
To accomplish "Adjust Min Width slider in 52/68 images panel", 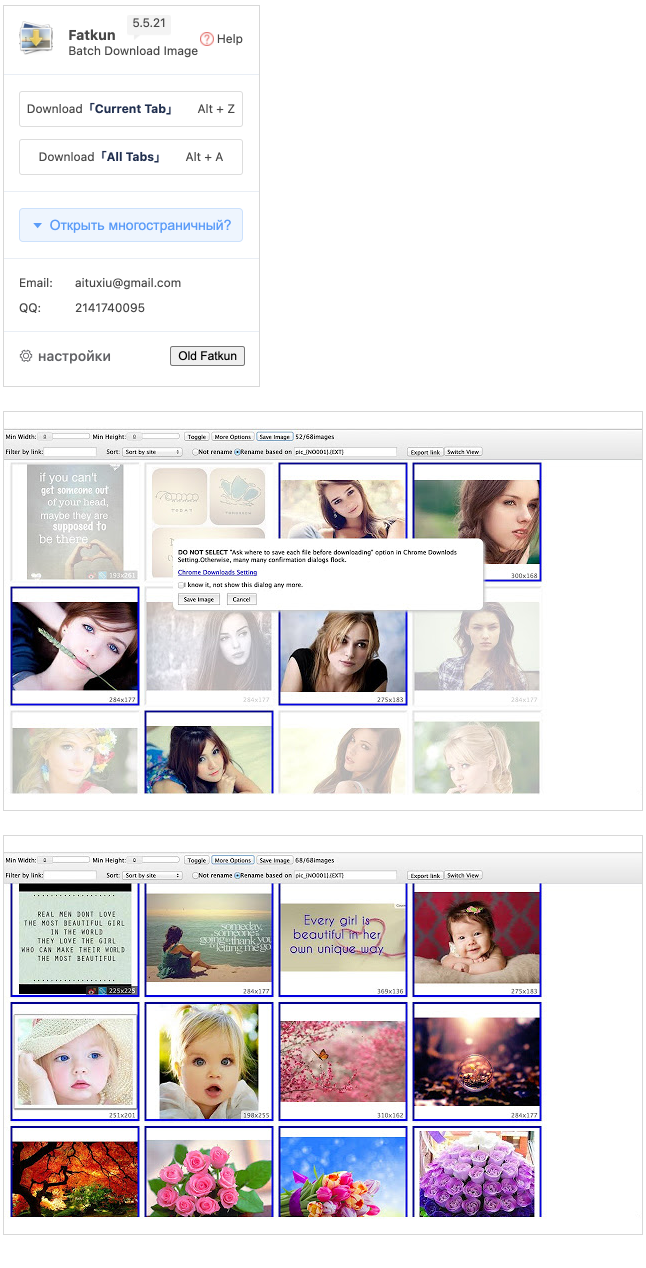I will pyautogui.click(x=71, y=437).
